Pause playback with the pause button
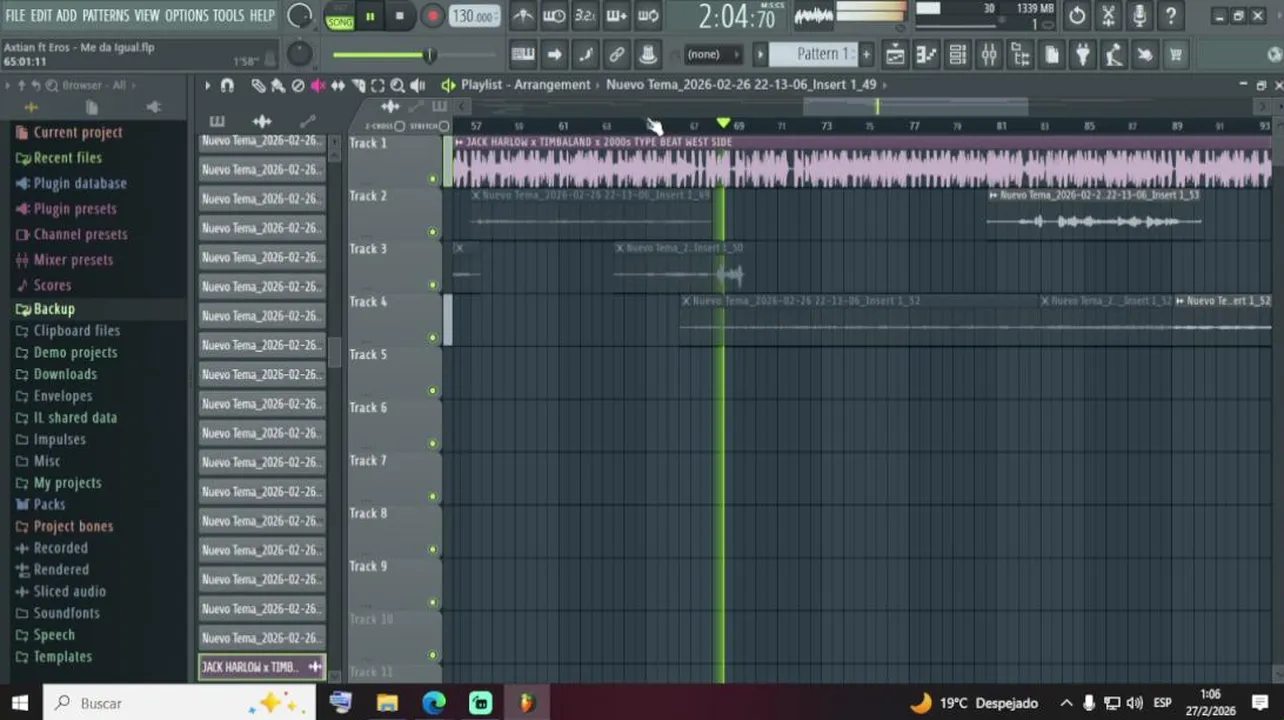1284x720 pixels. tap(370, 16)
